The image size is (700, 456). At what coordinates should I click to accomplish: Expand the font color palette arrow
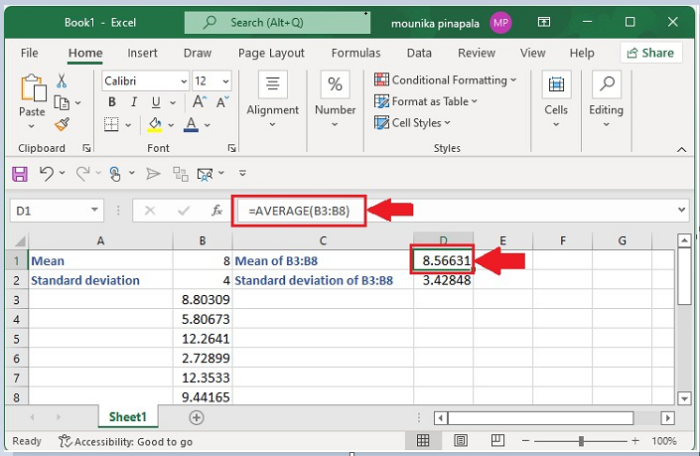coord(207,125)
